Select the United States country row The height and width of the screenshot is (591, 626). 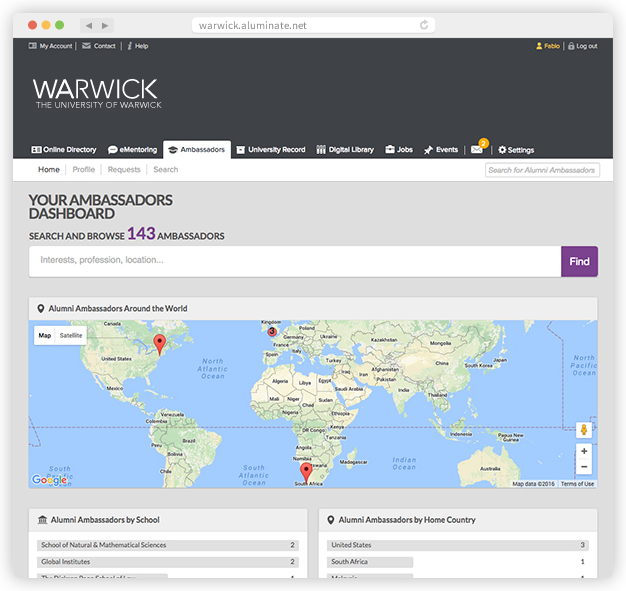(458, 545)
